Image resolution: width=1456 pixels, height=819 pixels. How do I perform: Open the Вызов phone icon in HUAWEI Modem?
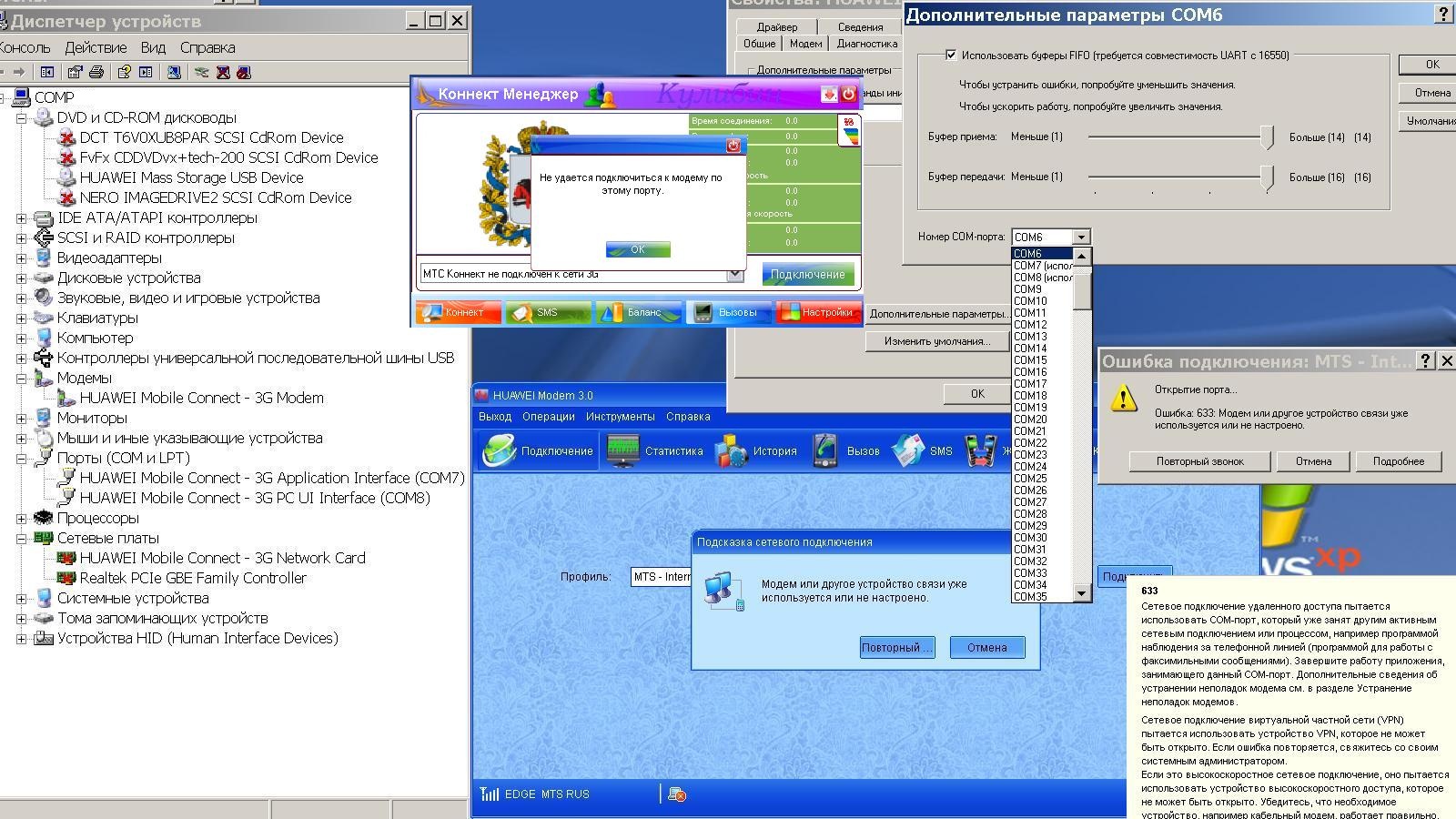[x=825, y=450]
